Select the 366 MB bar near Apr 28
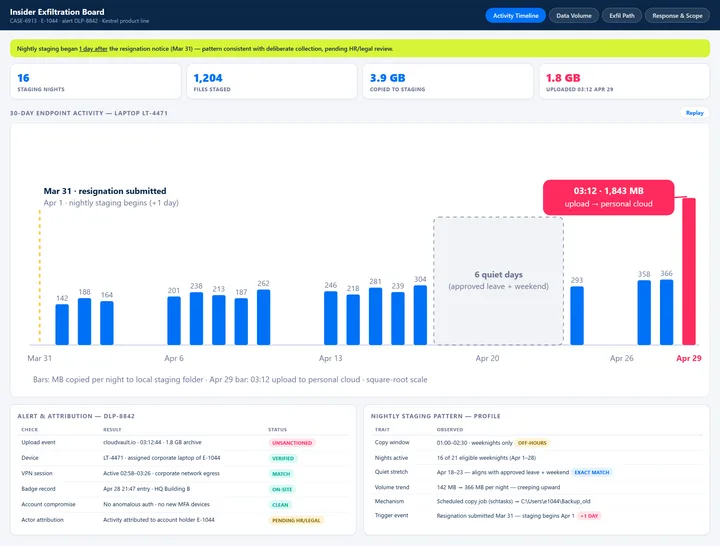This screenshot has width=720, height=546. [x=666, y=312]
